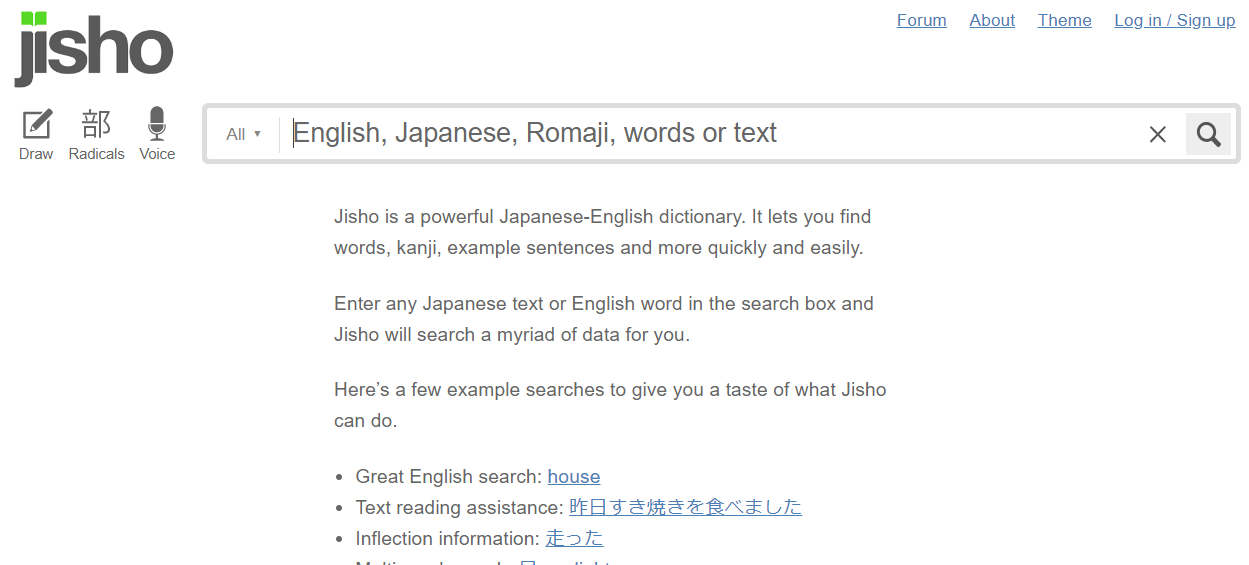Clear the search box with X

[1158, 134]
